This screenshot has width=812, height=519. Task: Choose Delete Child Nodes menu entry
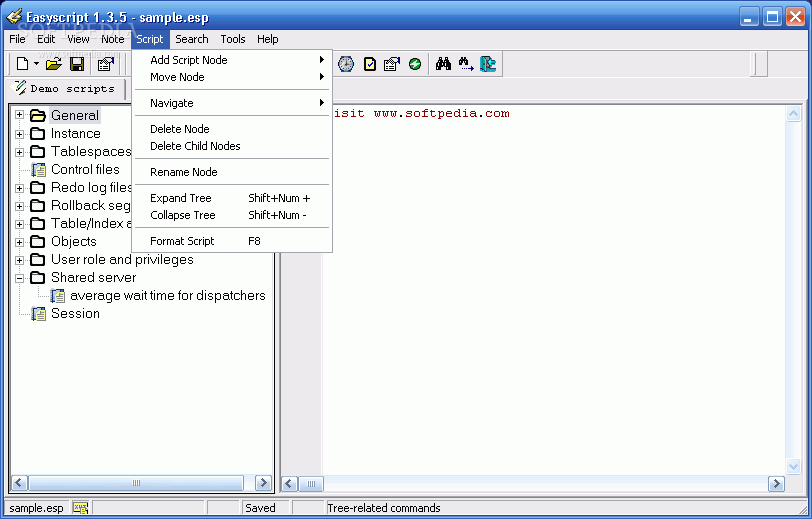[232, 146]
